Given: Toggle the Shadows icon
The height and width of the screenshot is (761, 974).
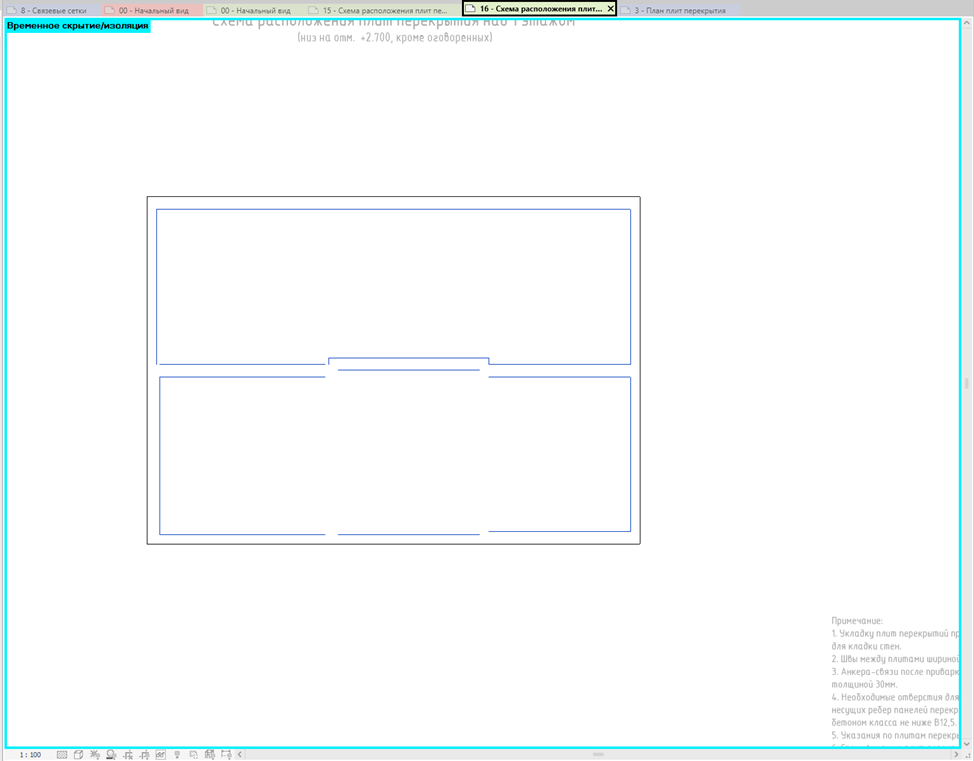Looking at the screenshot, I should (111, 755).
